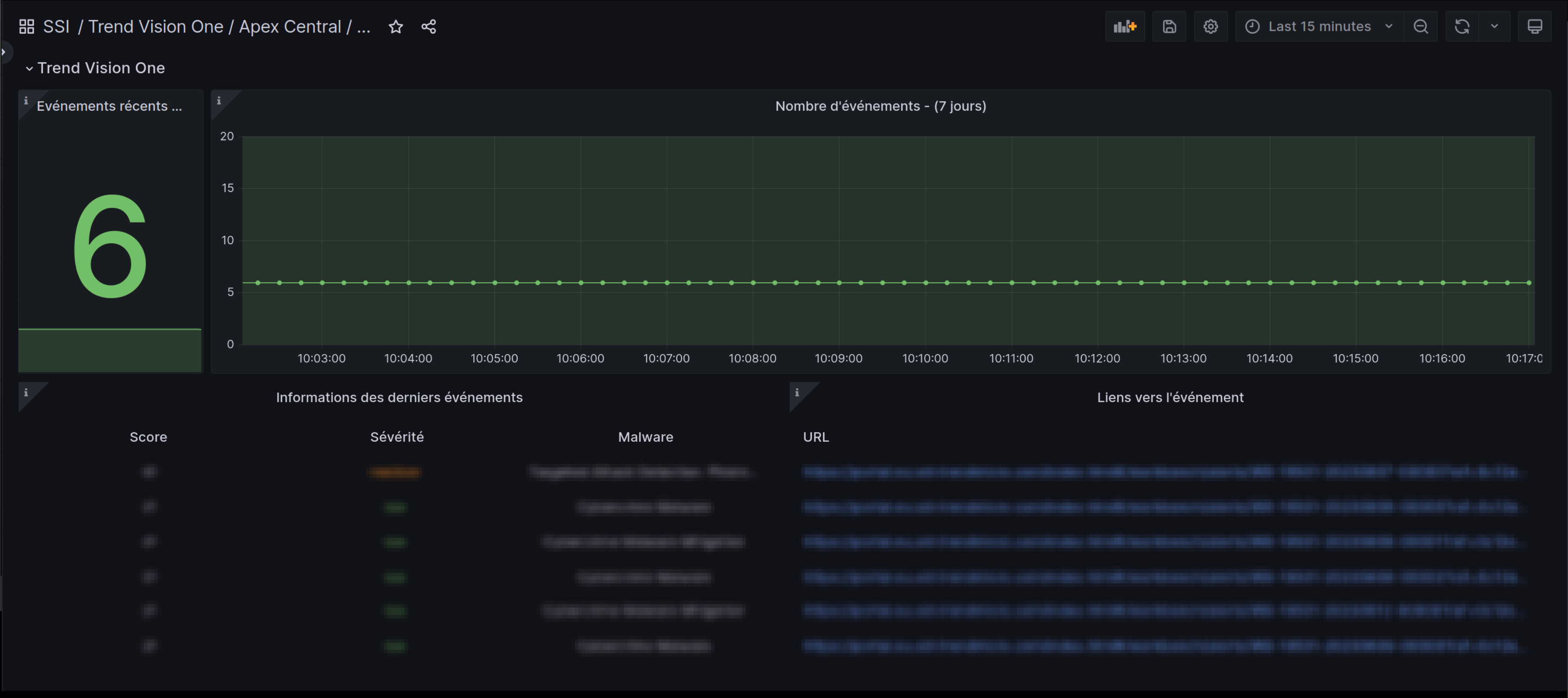
Task: Open Nombre d'événements - (7 jours) title menu
Action: (x=880, y=106)
